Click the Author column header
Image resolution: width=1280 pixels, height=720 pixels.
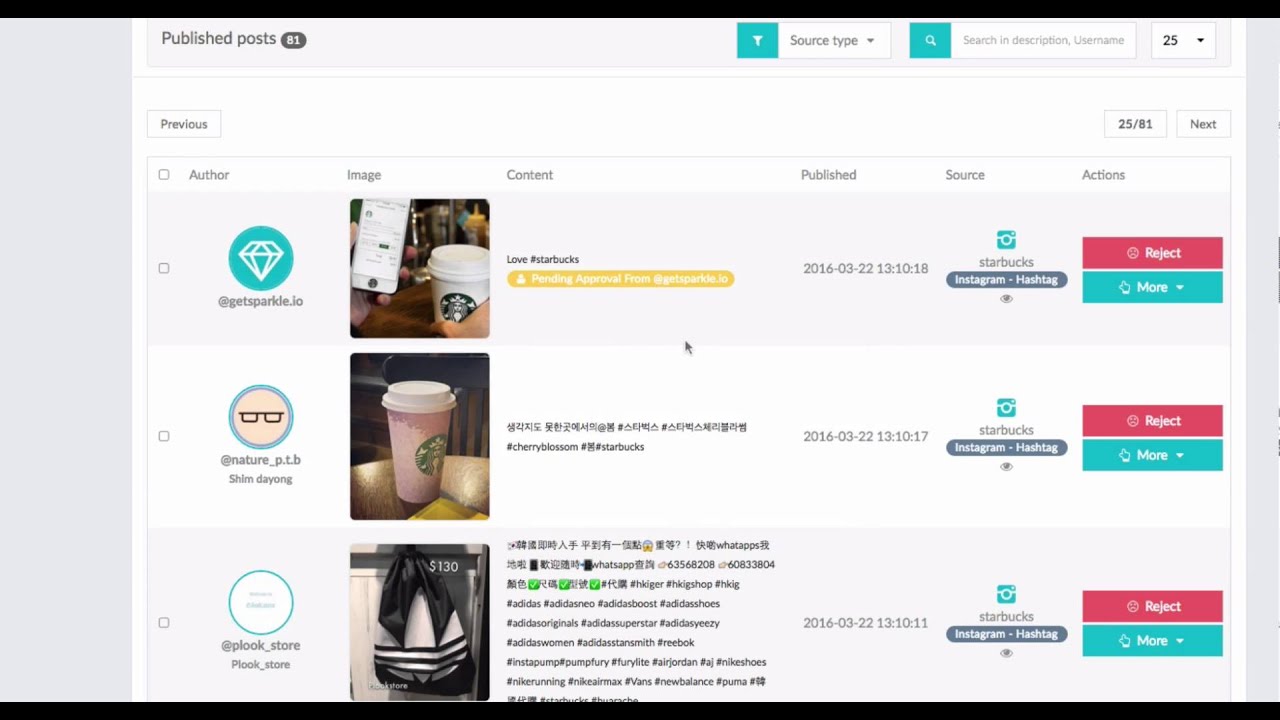point(209,175)
